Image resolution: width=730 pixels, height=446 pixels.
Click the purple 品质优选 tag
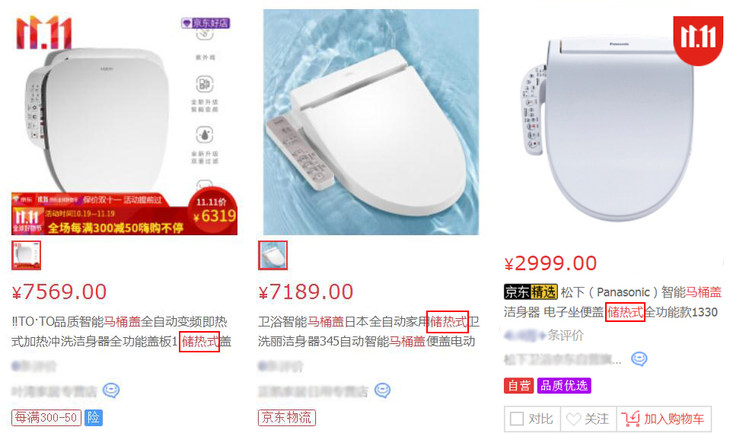[564, 385]
